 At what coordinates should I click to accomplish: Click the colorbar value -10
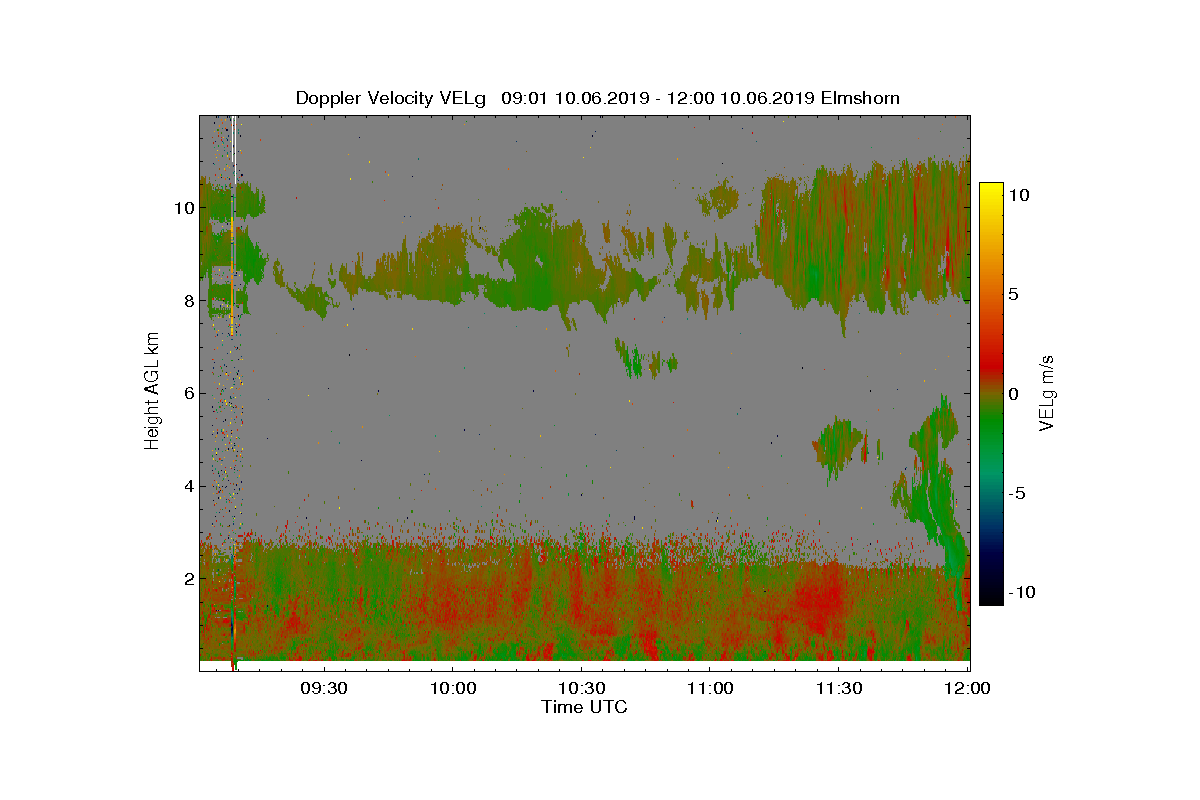[1022, 592]
